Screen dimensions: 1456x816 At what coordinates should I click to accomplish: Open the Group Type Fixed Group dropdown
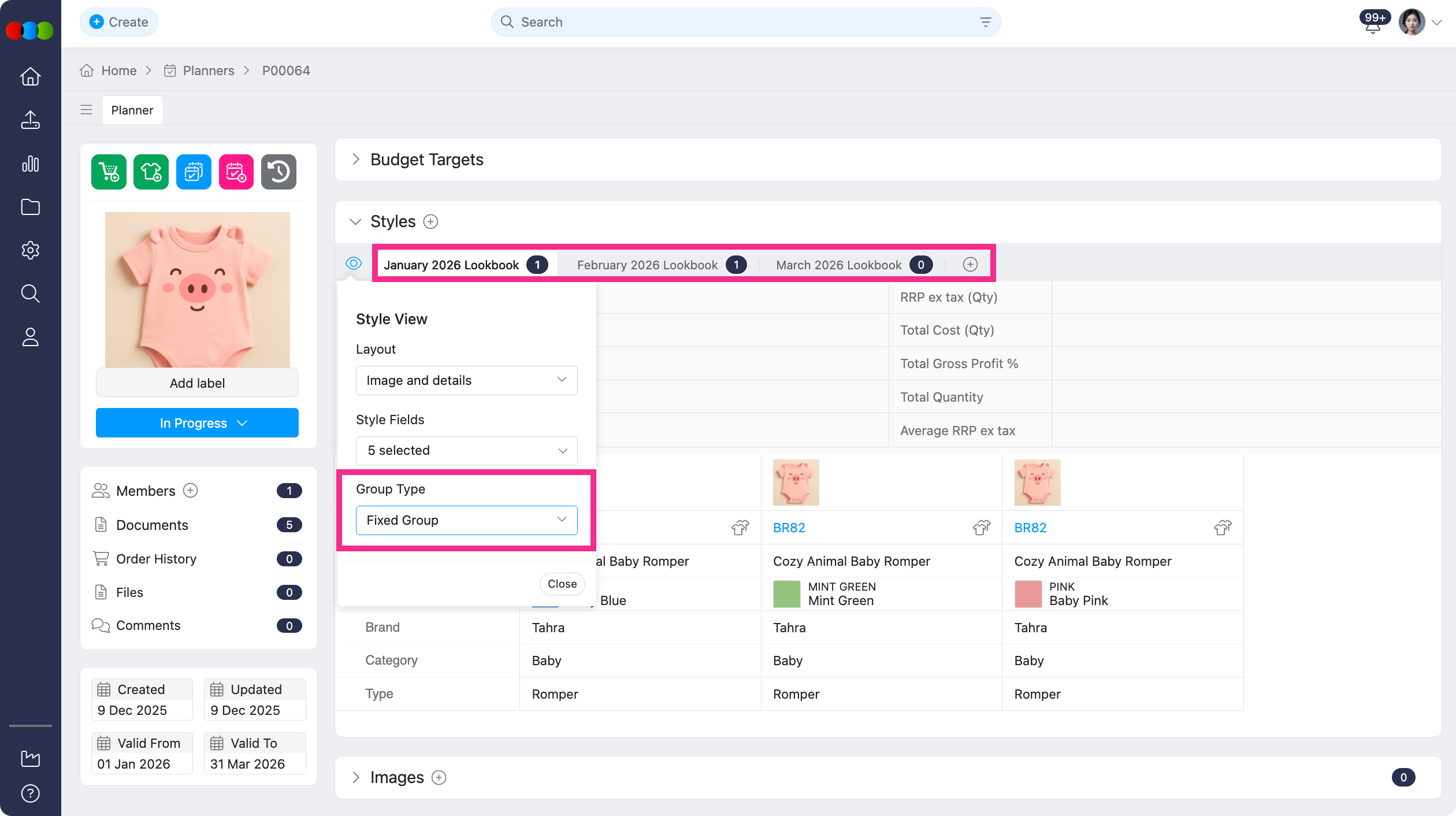(x=466, y=520)
